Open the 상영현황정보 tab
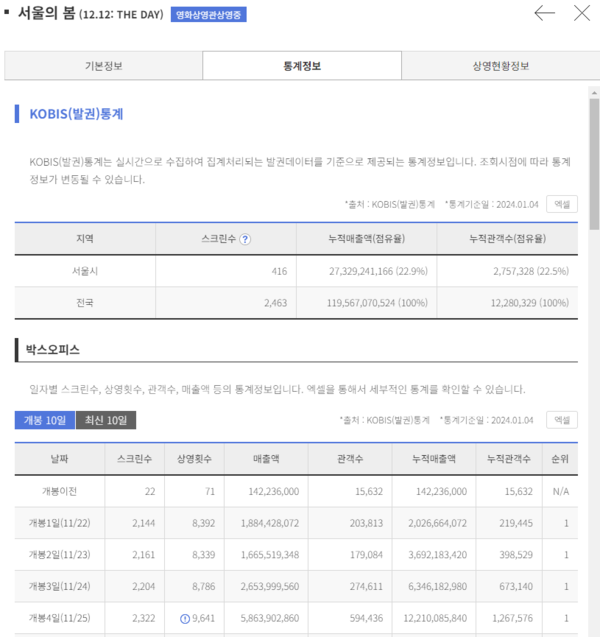This screenshot has height=637, width=600. coord(500,66)
